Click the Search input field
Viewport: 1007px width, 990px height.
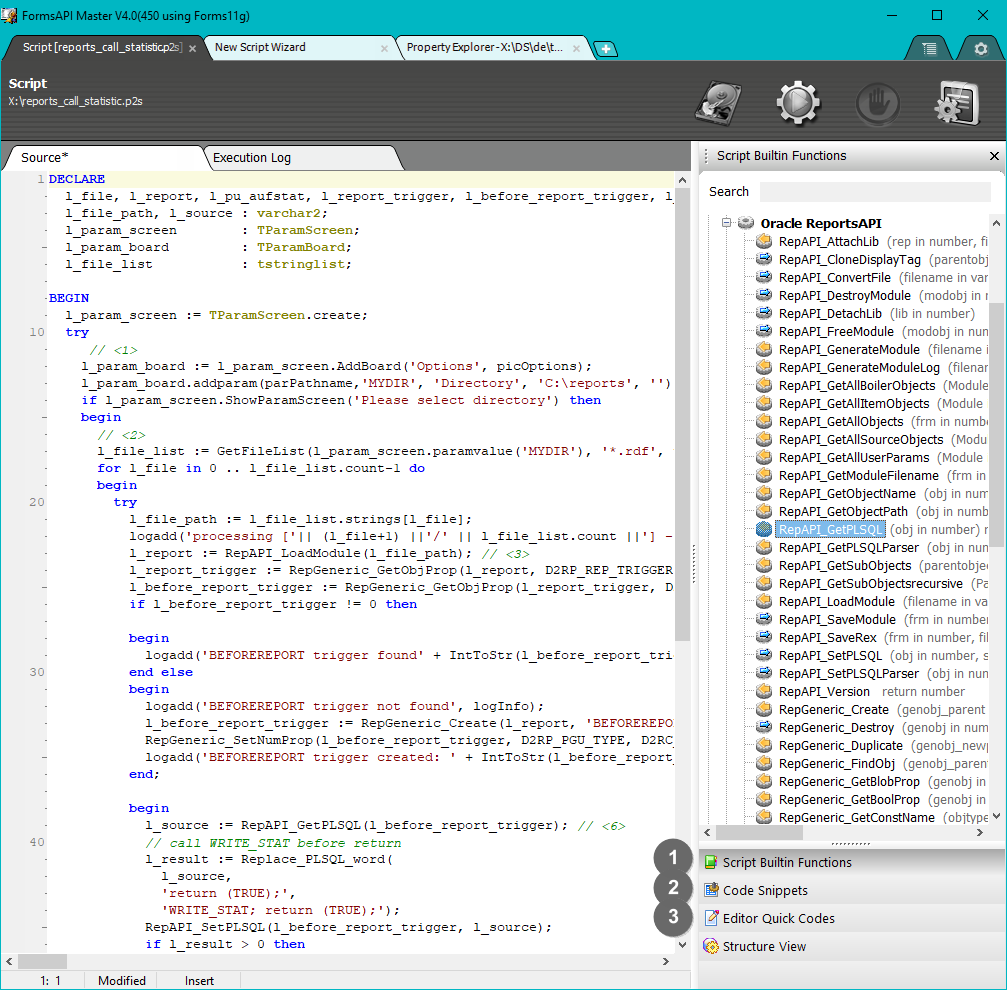pos(875,192)
